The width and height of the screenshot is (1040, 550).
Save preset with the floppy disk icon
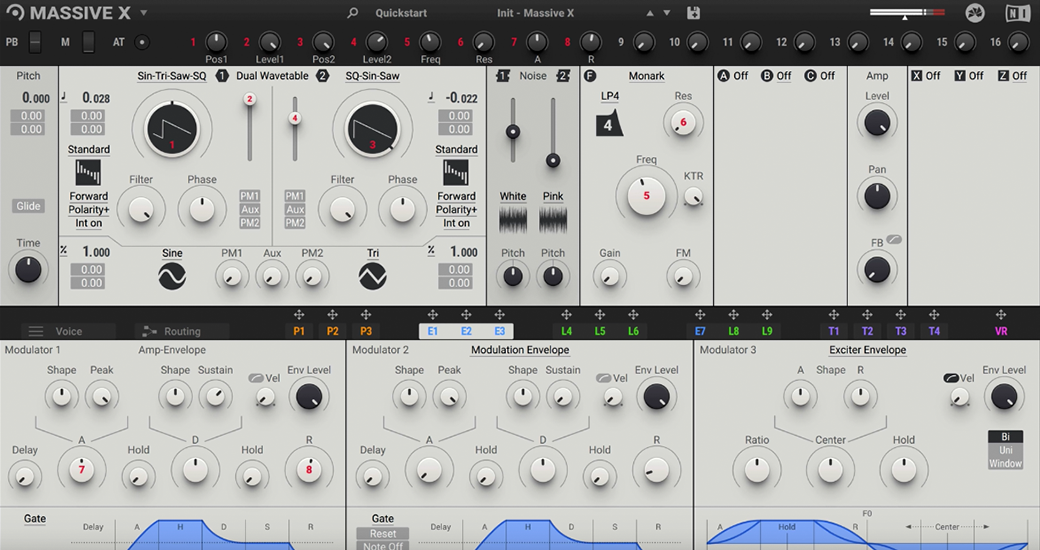[x=693, y=13]
